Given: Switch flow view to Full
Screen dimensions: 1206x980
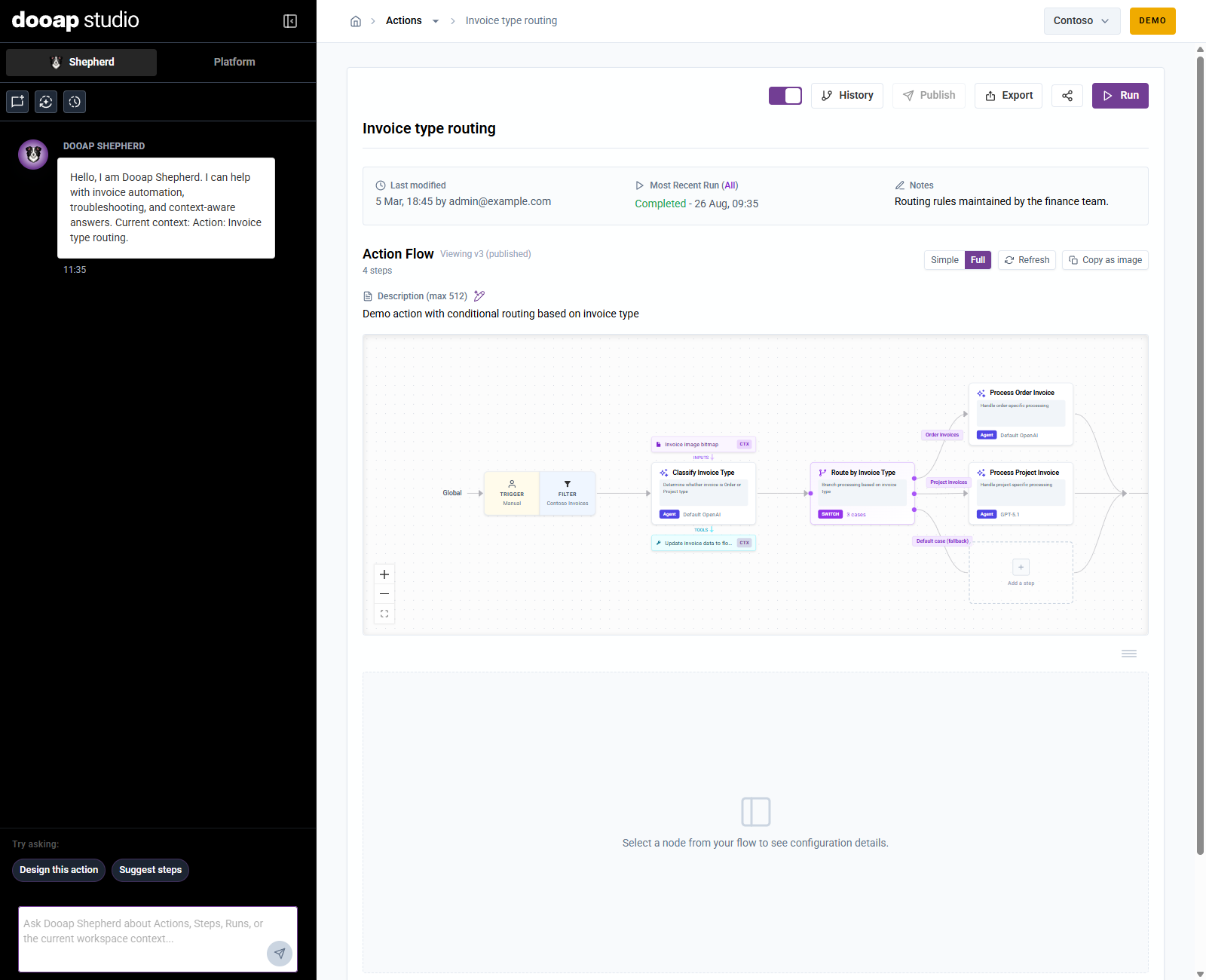Looking at the screenshot, I should 978,260.
